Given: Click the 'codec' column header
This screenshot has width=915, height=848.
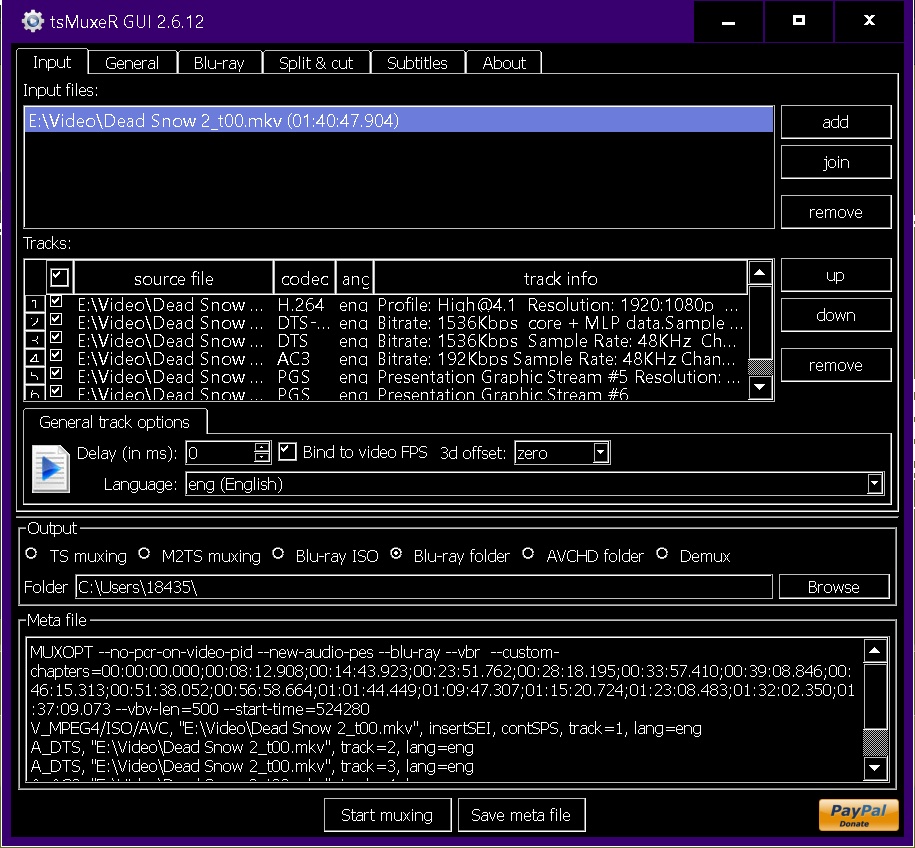Looking at the screenshot, I should point(305,278).
